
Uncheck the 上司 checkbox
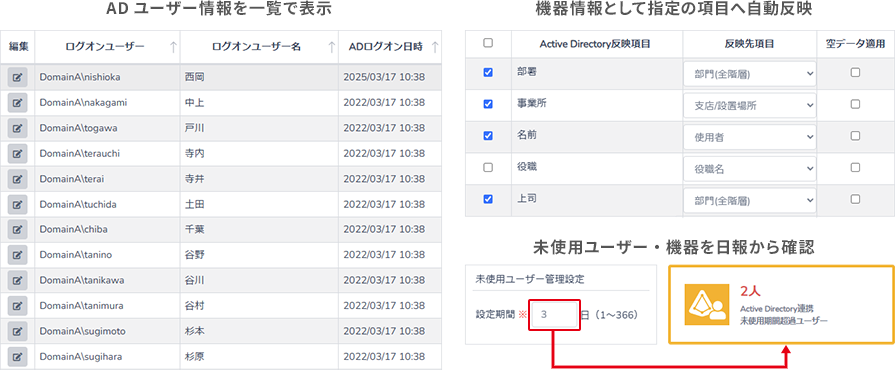[x=488, y=199]
